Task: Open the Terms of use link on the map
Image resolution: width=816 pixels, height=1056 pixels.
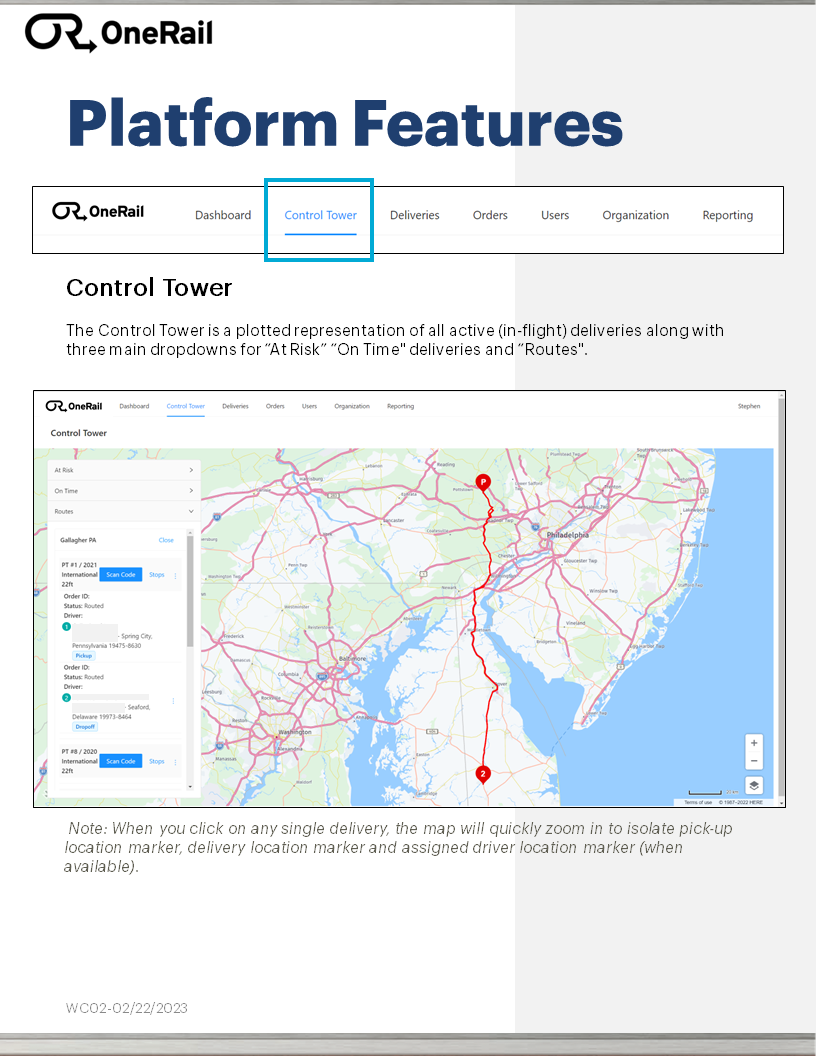Action: point(698,802)
